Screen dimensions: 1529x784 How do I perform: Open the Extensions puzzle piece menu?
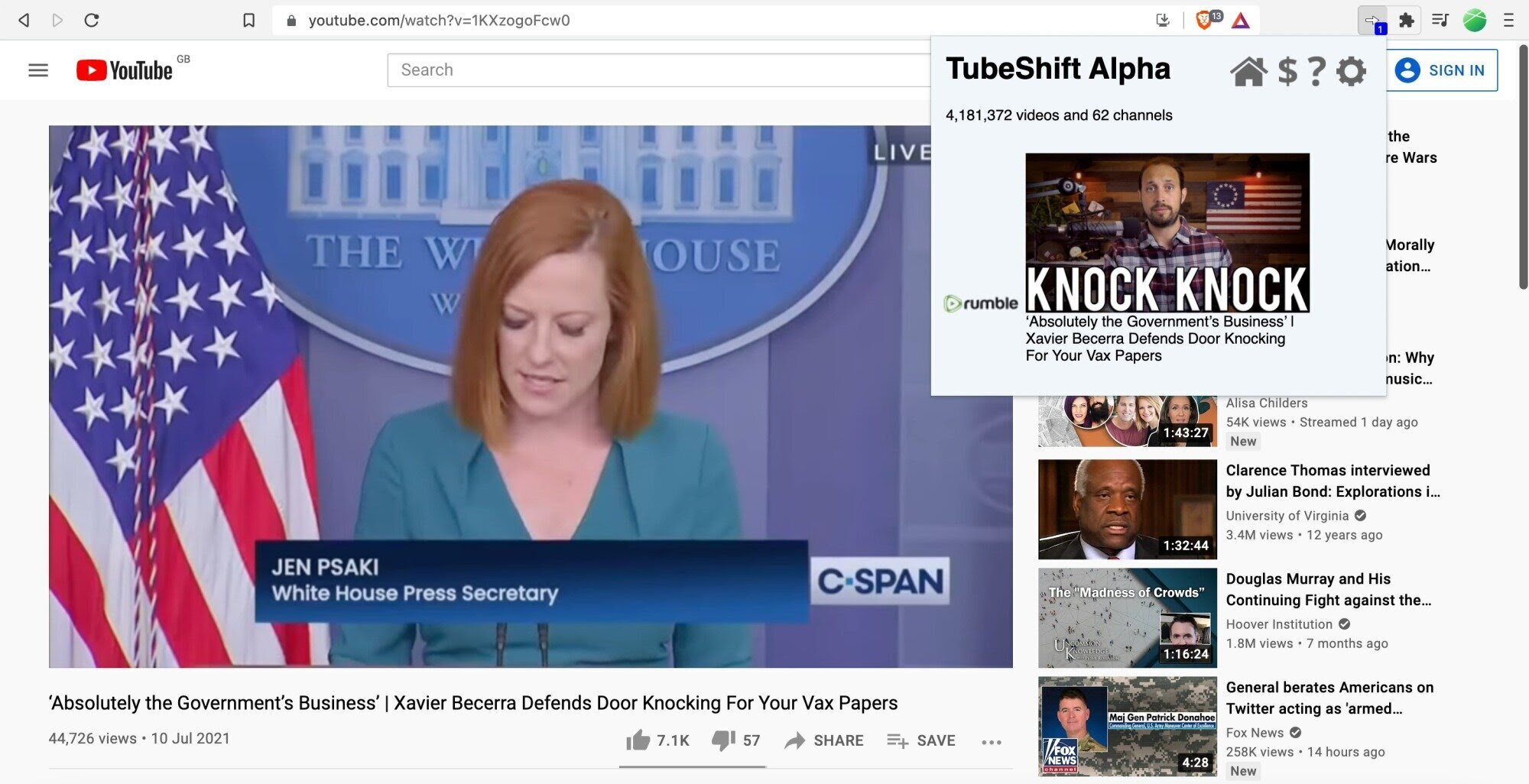pyautogui.click(x=1407, y=21)
